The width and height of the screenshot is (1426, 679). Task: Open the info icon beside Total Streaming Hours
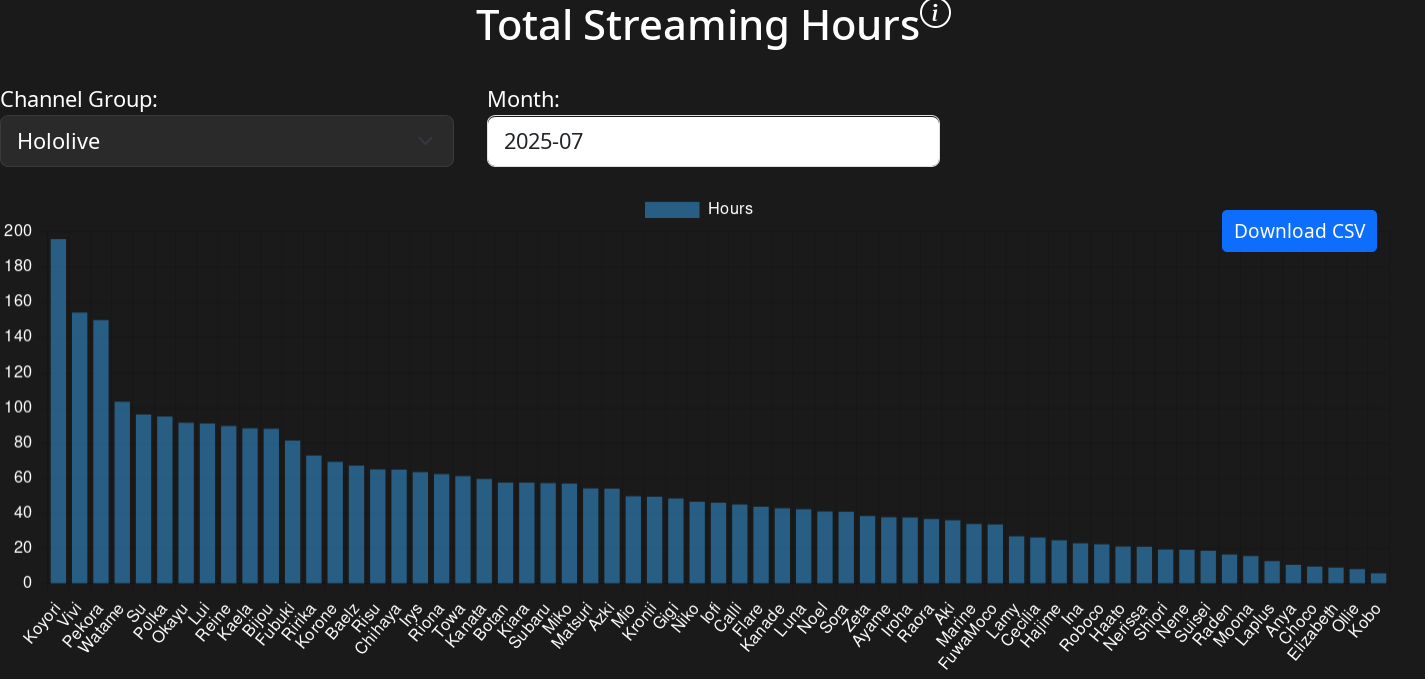coord(935,13)
